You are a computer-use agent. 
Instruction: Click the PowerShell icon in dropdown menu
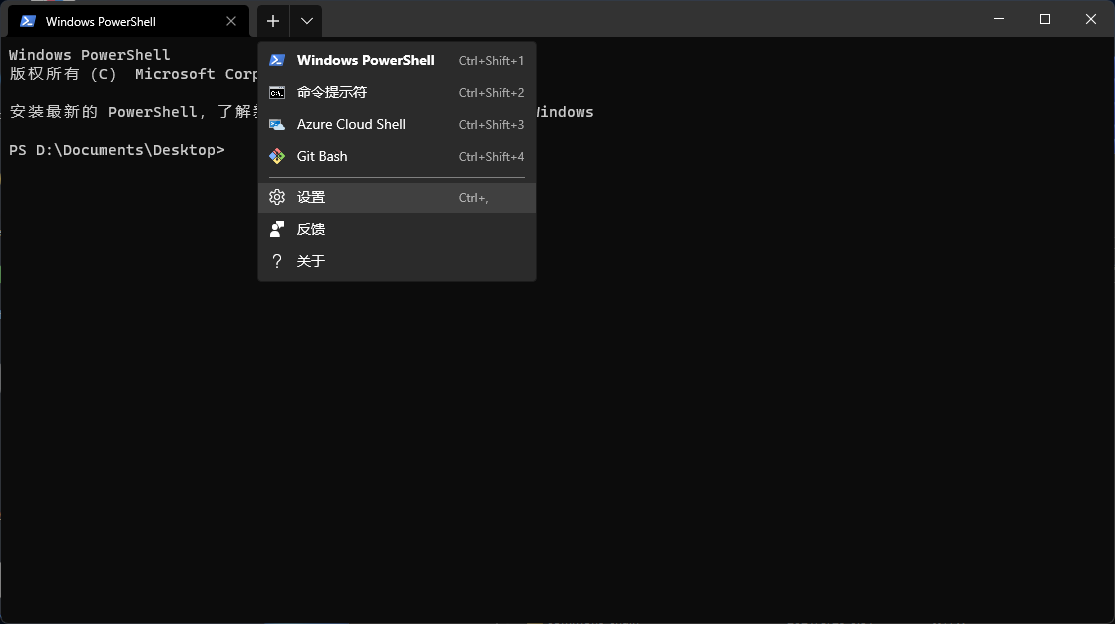[277, 60]
